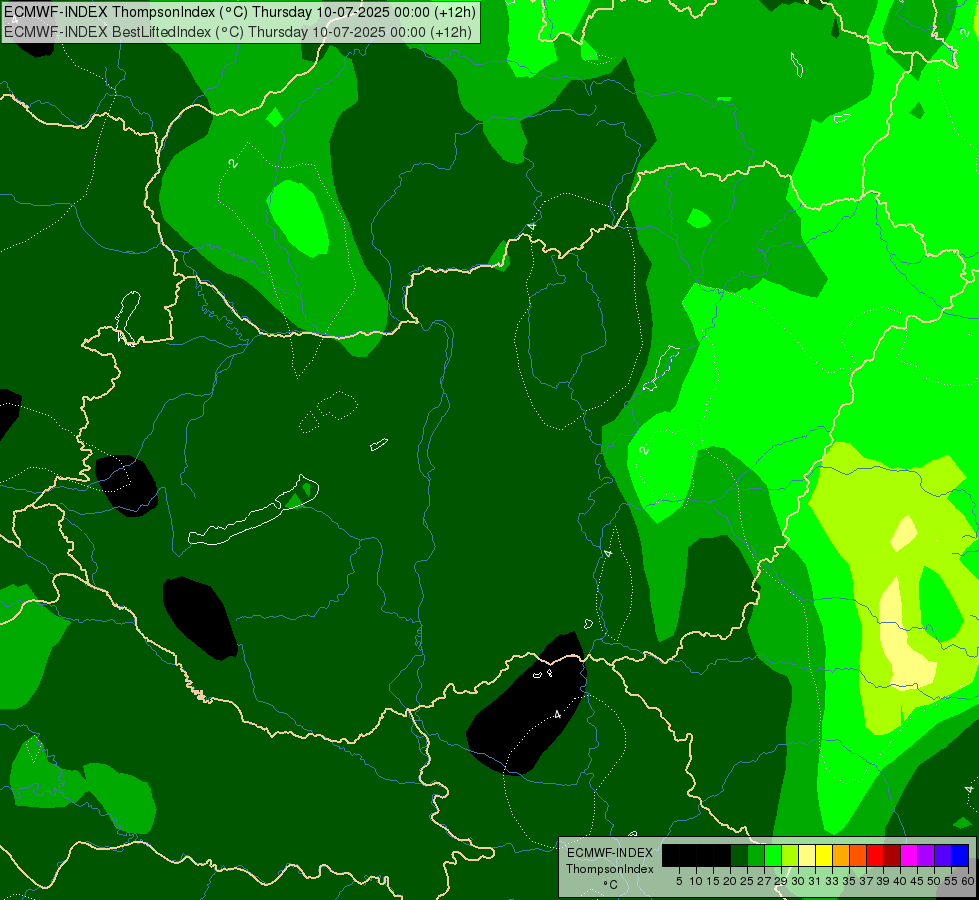The width and height of the screenshot is (979, 900).
Task: Select the medium green 25-27 legend swatch
Action: coord(756,855)
